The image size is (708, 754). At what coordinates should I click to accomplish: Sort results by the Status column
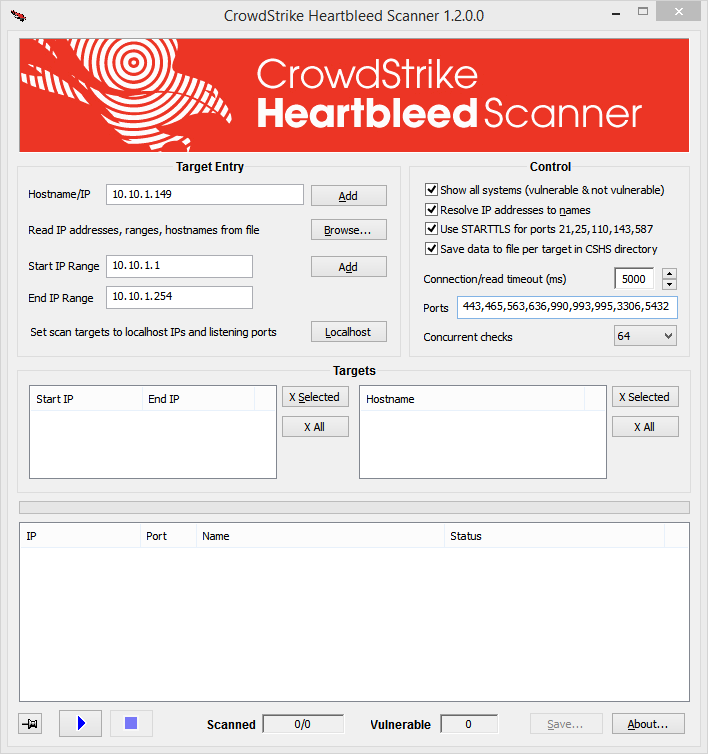click(x=555, y=536)
